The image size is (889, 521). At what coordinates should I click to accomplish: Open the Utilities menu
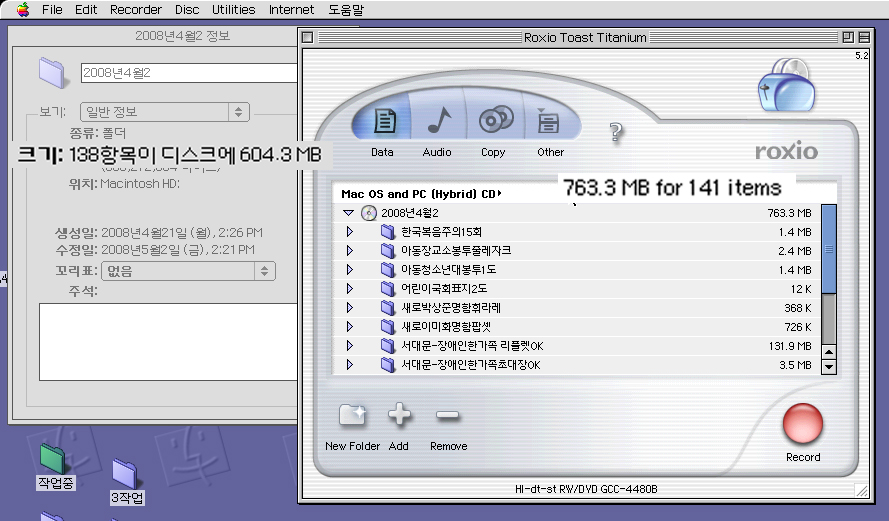tap(233, 9)
